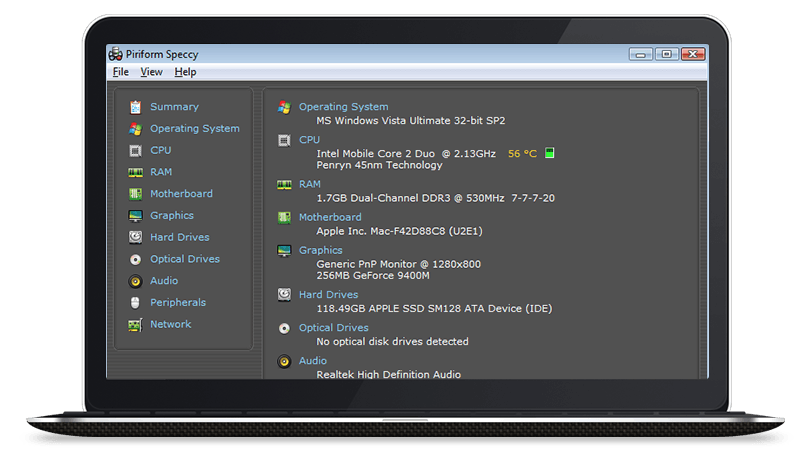Viewport: 800px width, 450px height.
Task: Open the Operating System heading link
Action: pos(343,107)
